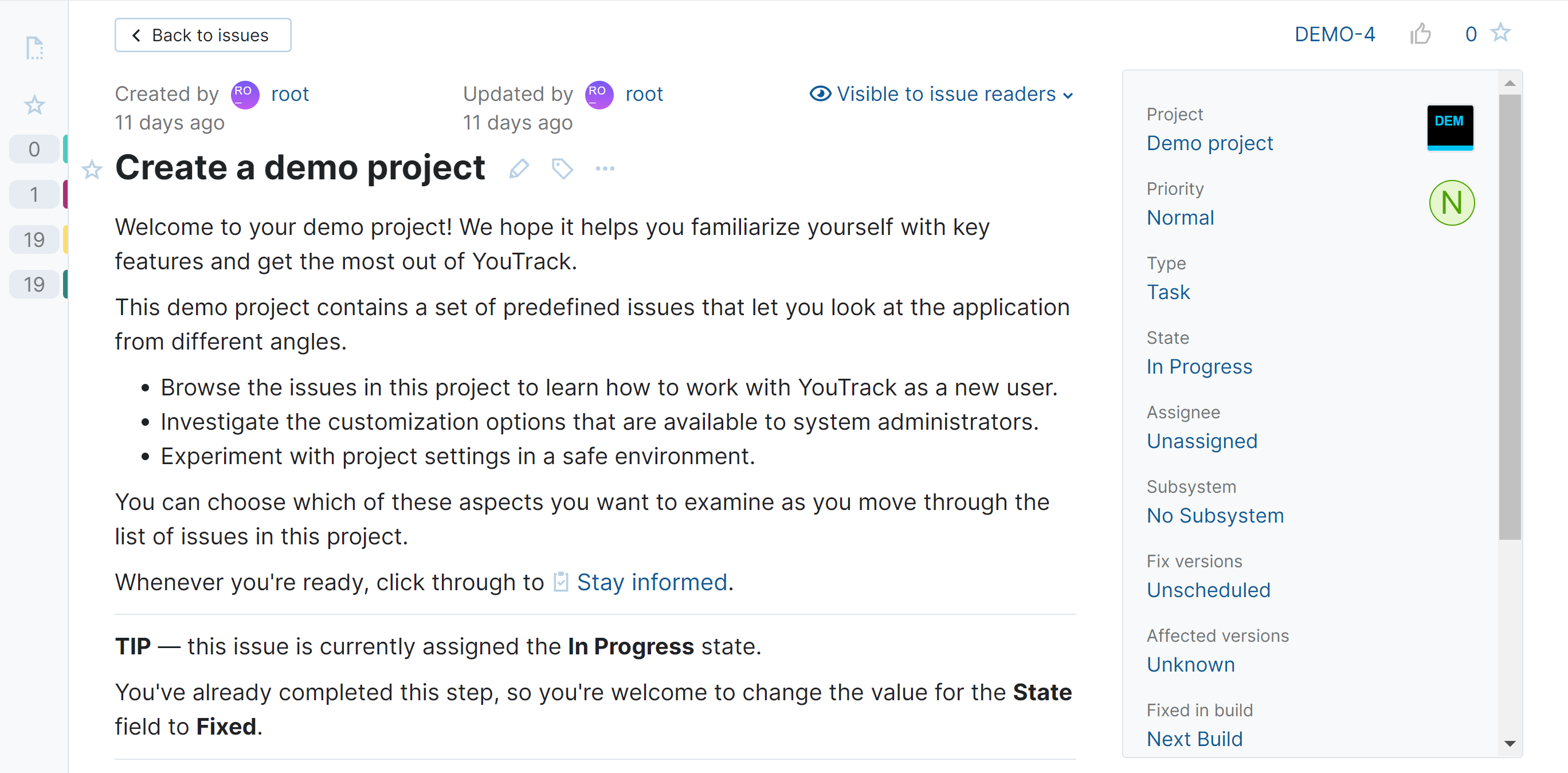
Task: Click the green N priority badge
Action: click(x=1451, y=203)
